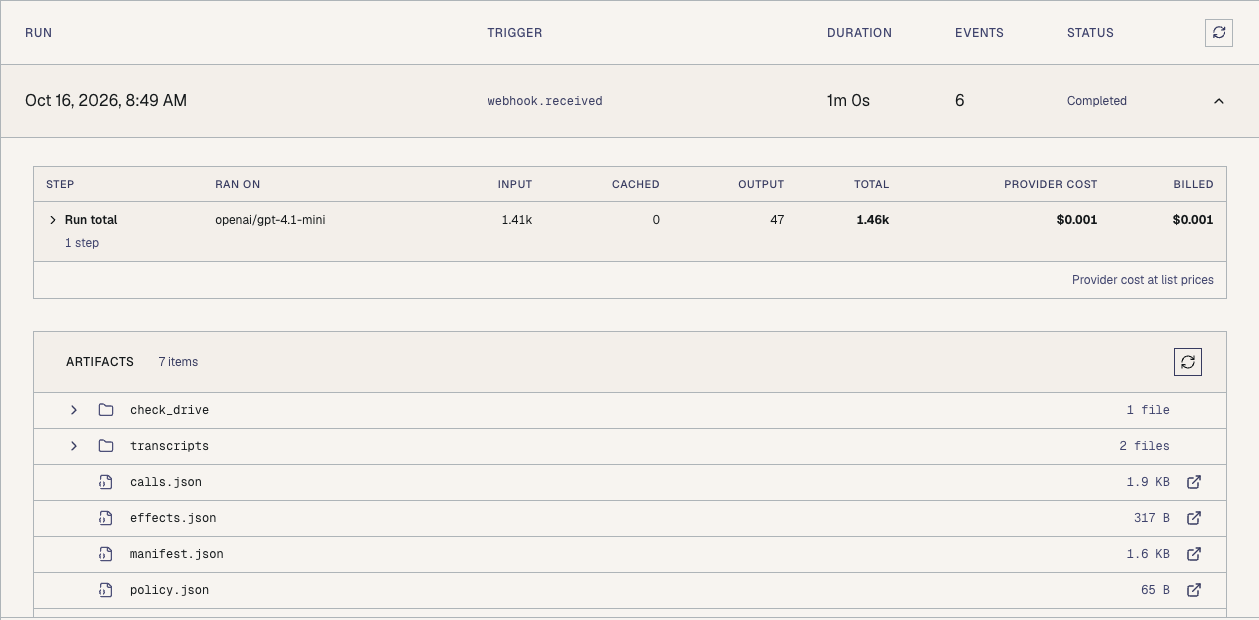Click the CACHED column header
1259x620 pixels.
pyautogui.click(x=636, y=184)
